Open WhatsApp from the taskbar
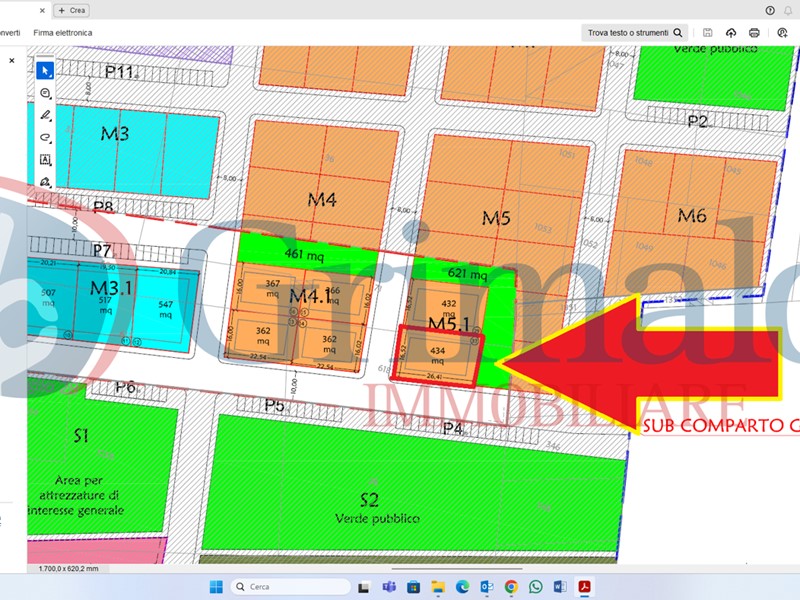 pos(536,587)
